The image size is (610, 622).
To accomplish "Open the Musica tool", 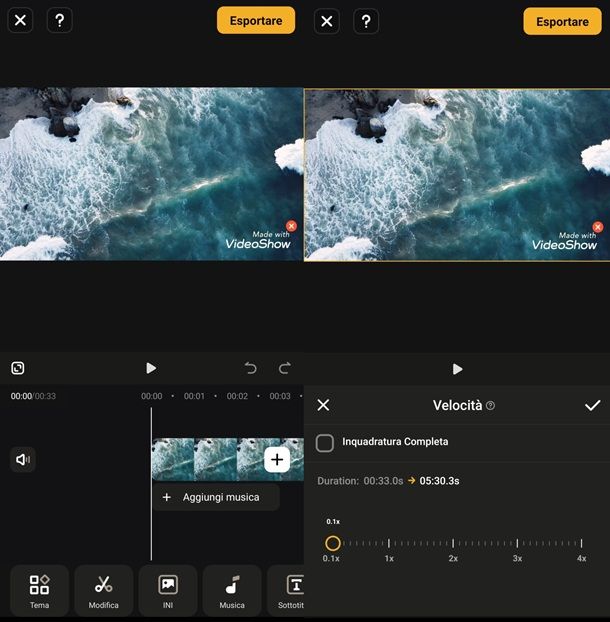I will coord(232,590).
